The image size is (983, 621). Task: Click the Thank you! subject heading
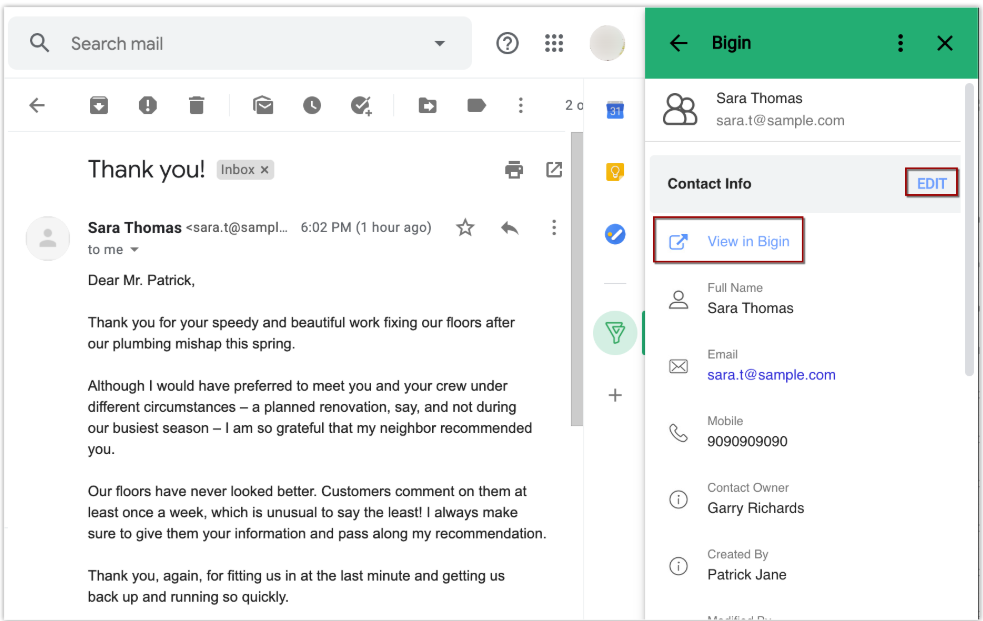click(x=146, y=169)
